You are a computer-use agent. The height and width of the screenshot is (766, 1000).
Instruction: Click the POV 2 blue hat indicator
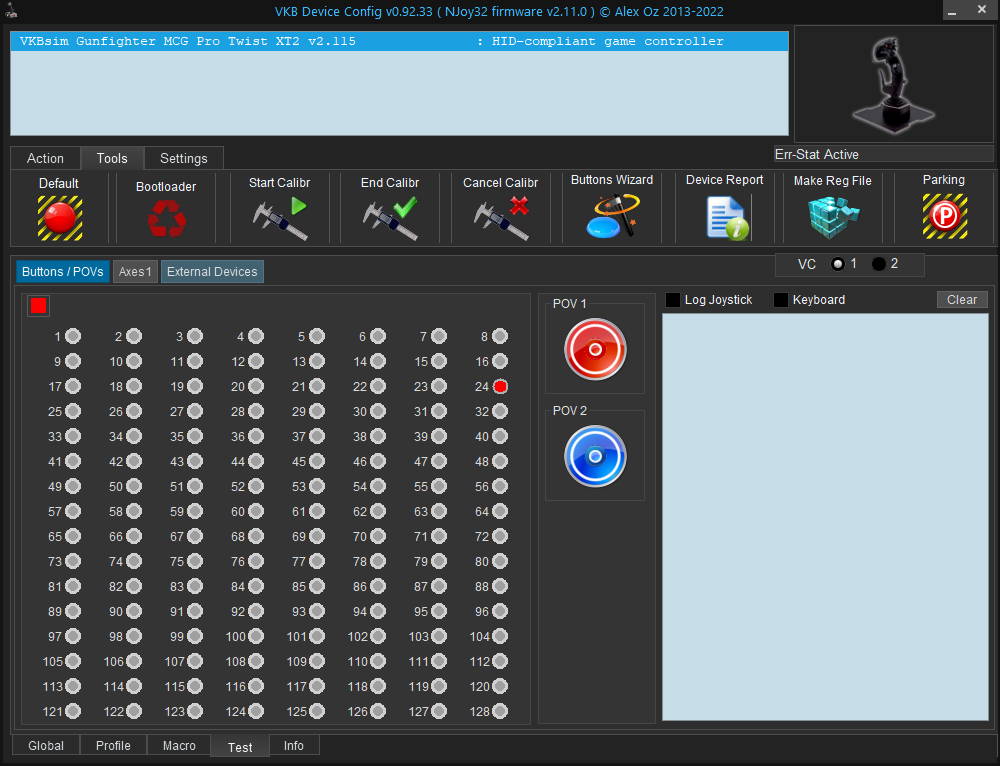click(x=595, y=457)
